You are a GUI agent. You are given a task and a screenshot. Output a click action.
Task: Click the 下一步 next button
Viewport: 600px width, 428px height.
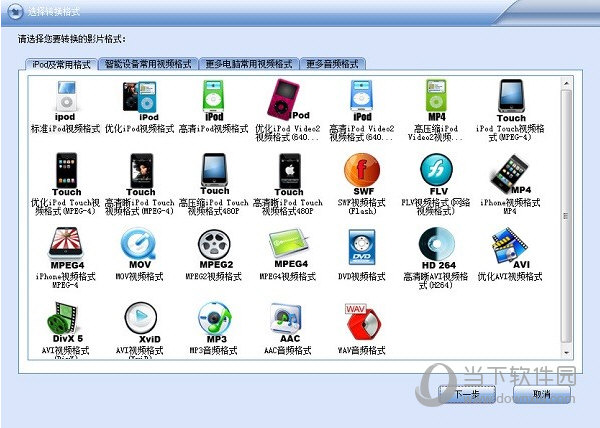(x=467, y=394)
